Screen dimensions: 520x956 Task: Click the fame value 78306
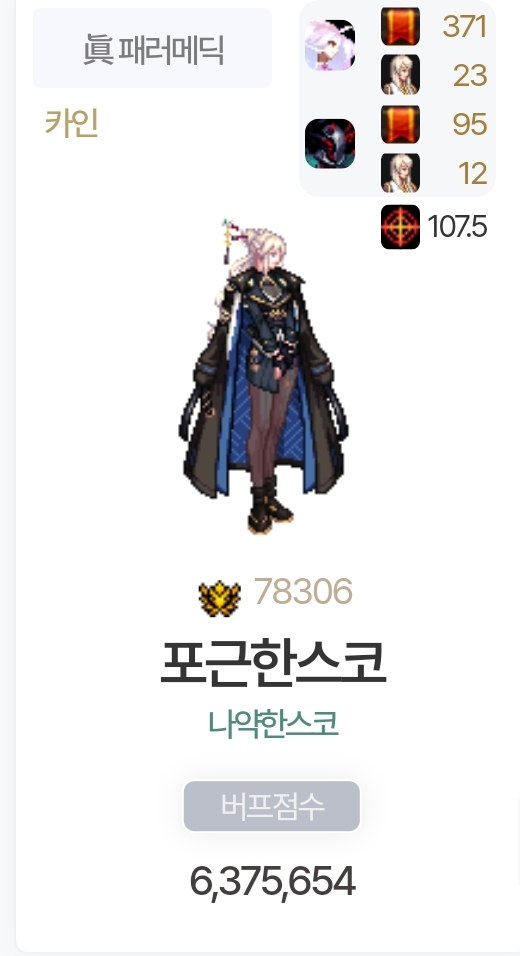303,591
